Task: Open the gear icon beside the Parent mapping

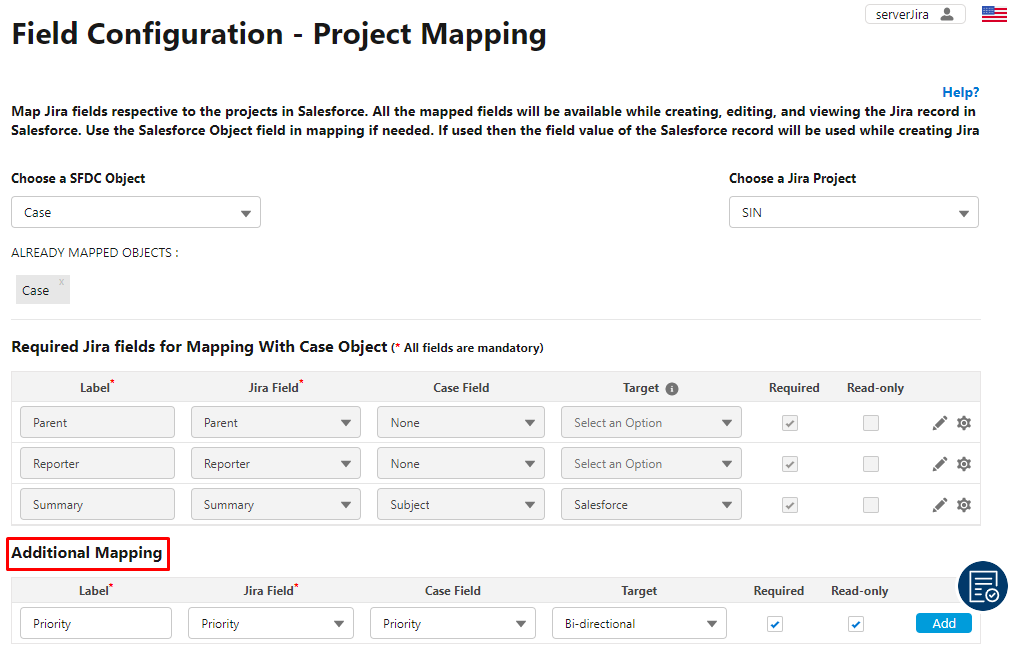Action: click(x=963, y=422)
